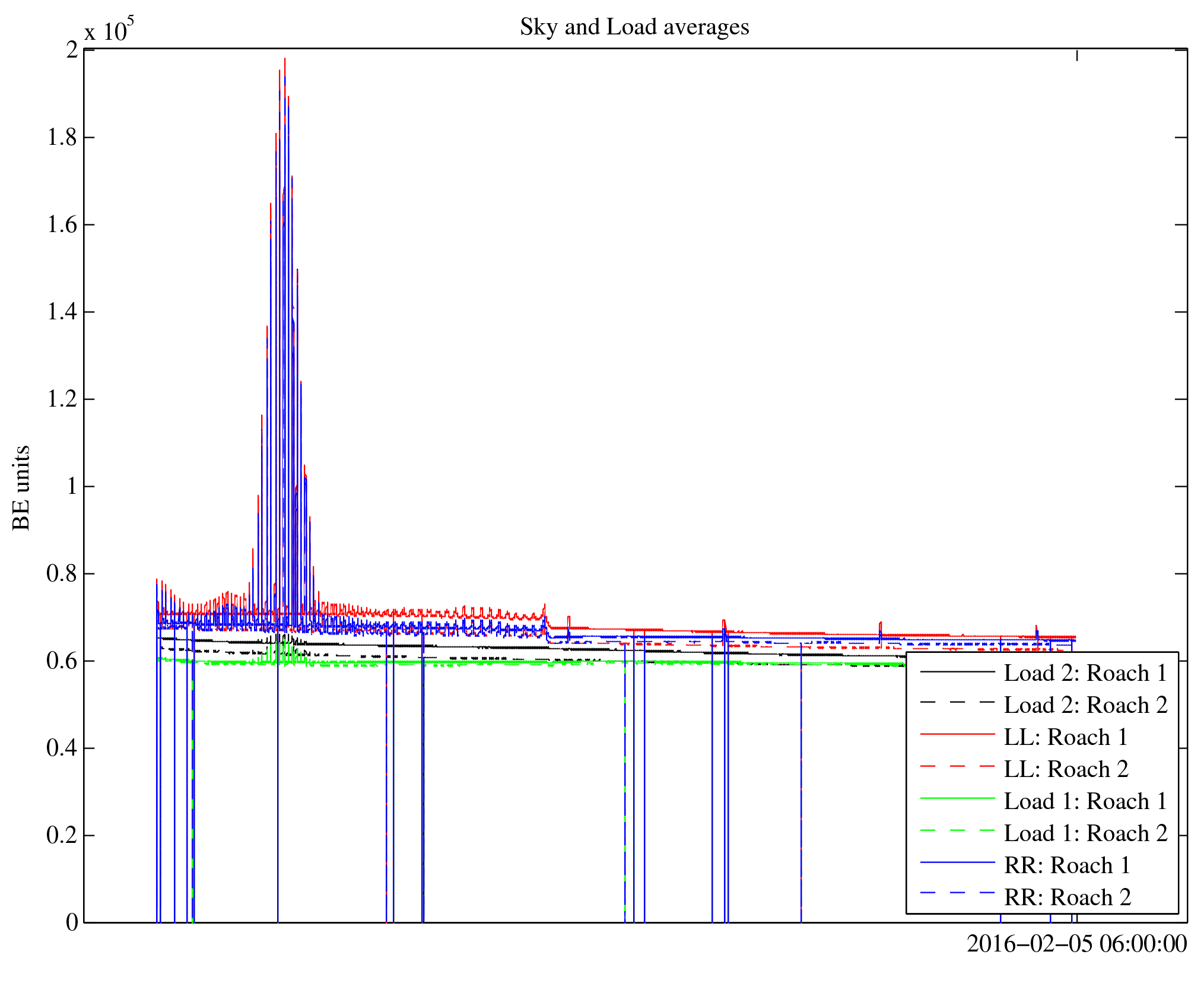Click the y-axis tick label '0.6'

(62, 661)
